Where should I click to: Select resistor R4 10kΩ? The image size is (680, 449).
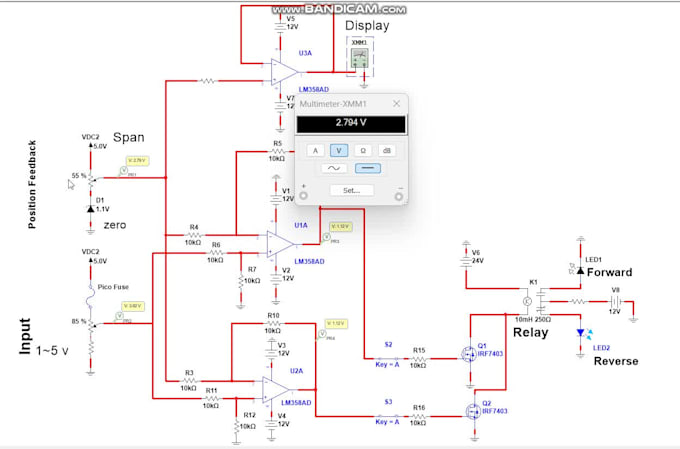pos(194,235)
